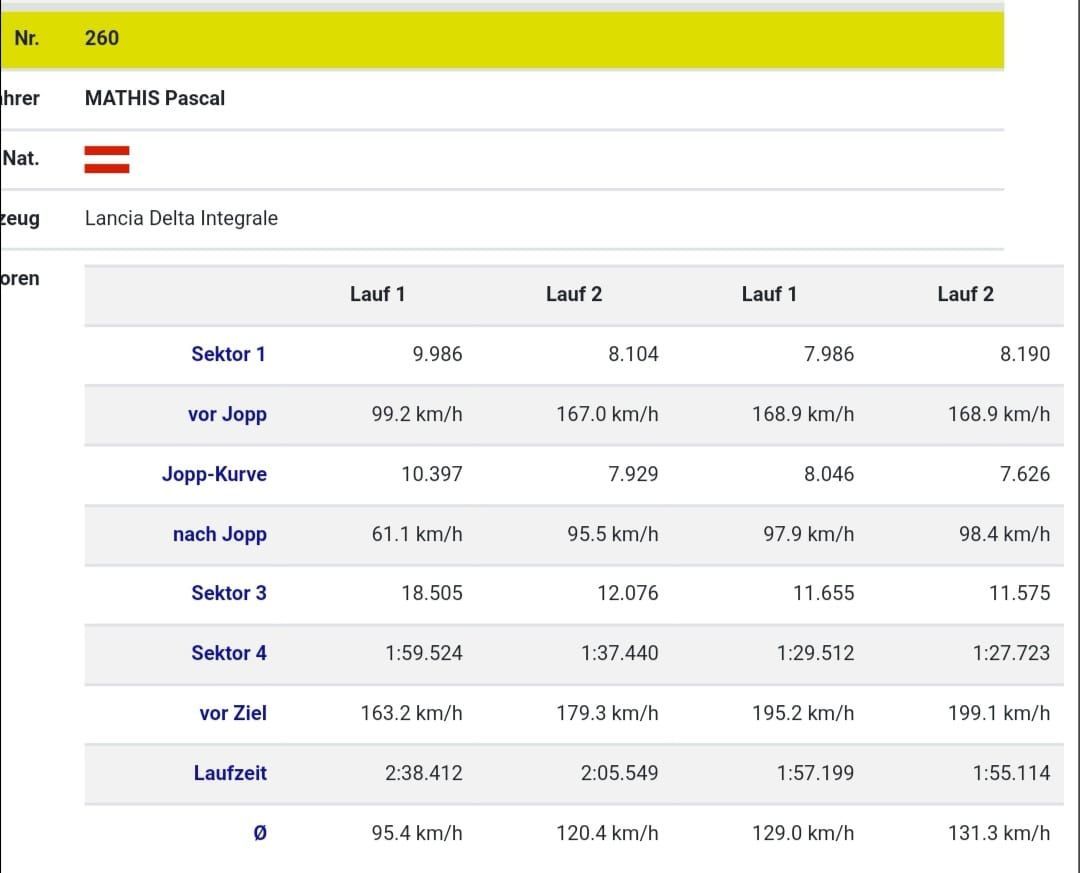Click the vor Ziel speed 199.1 km/h
The height and width of the screenshot is (873, 1080).
pyautogui.click(x=999, y=713)
